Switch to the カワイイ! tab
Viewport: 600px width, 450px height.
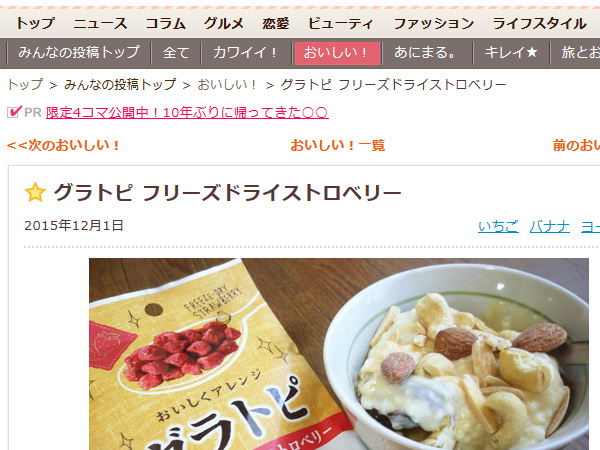tap(246, 52)
